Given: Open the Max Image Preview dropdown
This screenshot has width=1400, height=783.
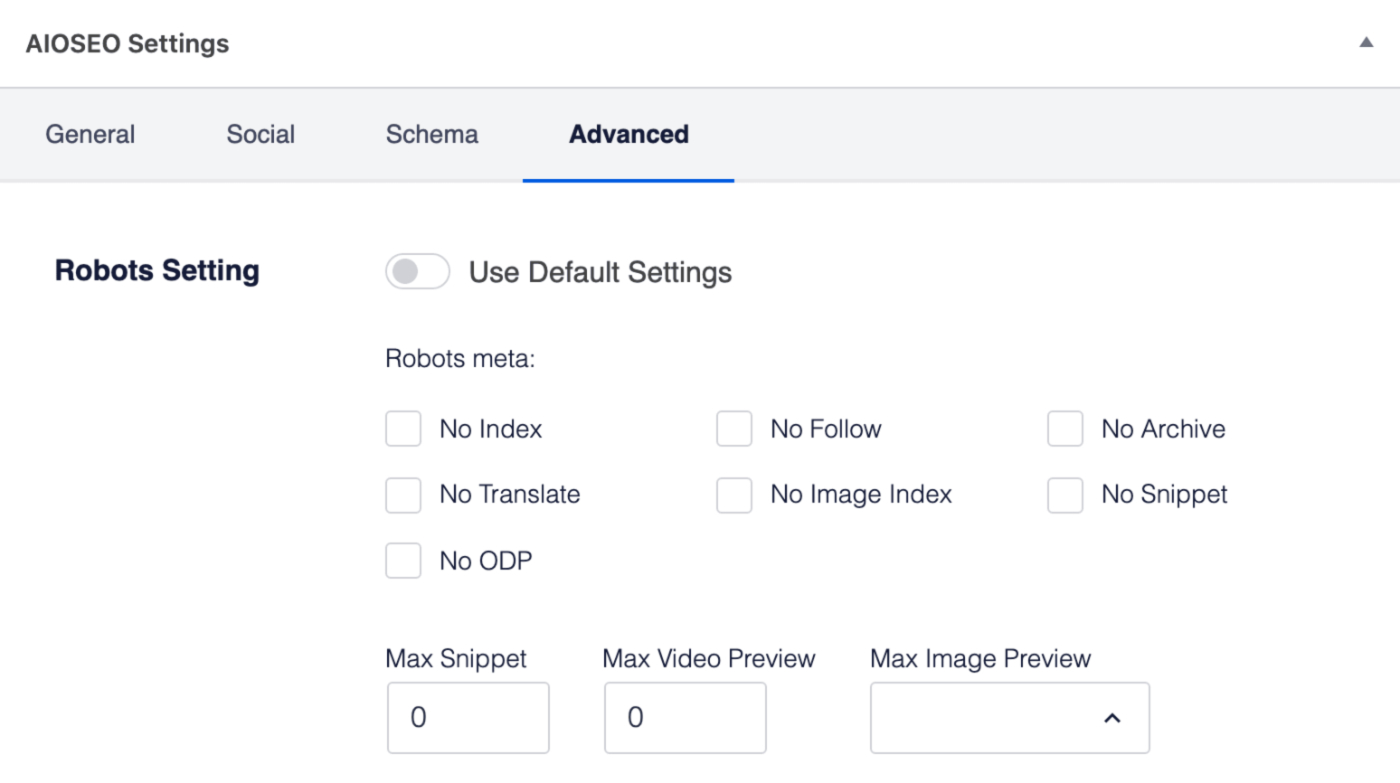Looking at the screenshot, I should 1010,718.
